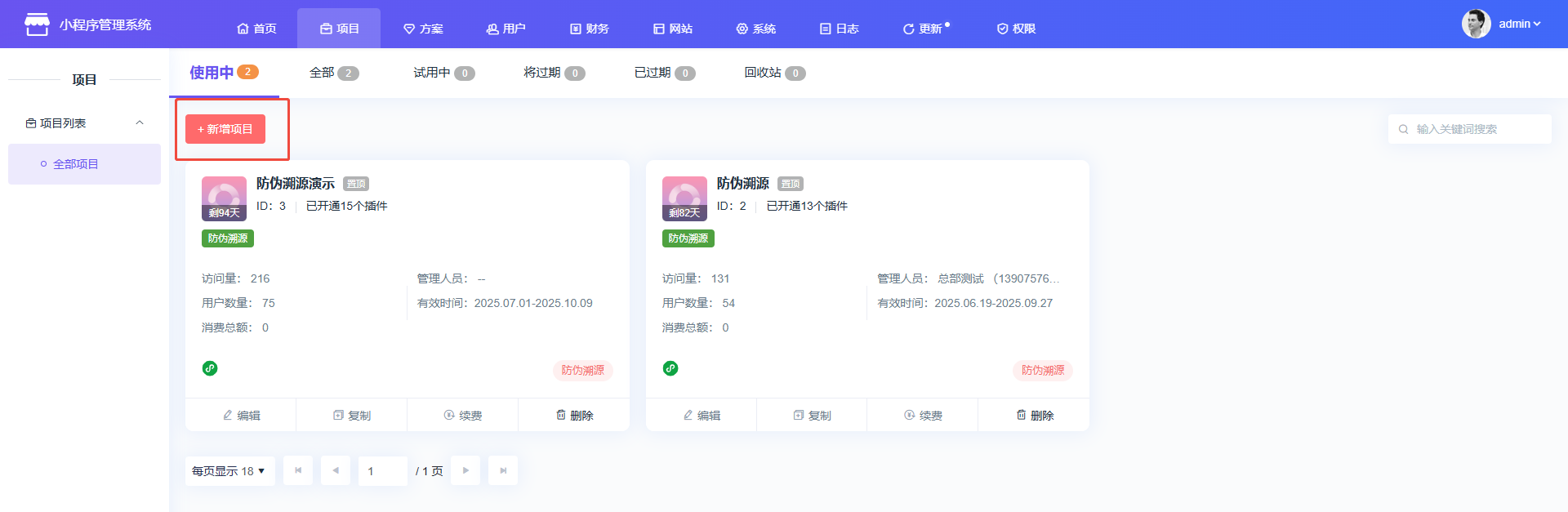Click next page arrow in pagination
Screen dimensions: 1568x512
(x=465, y=470)
